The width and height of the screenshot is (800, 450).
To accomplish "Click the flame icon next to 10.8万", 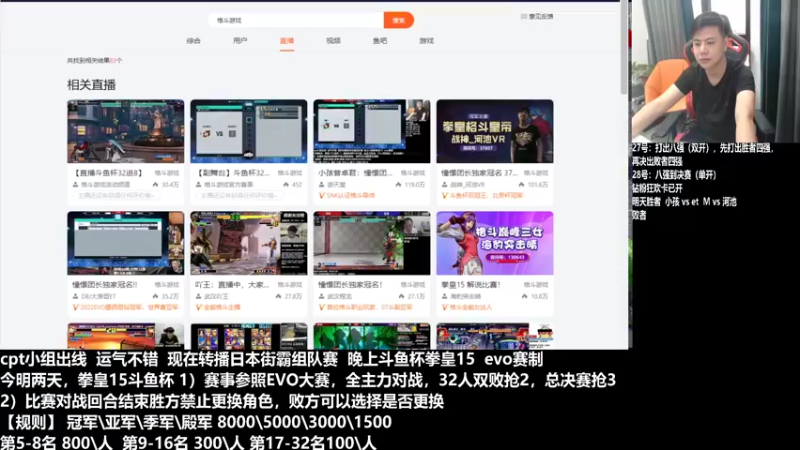I will tap(524, 296).
